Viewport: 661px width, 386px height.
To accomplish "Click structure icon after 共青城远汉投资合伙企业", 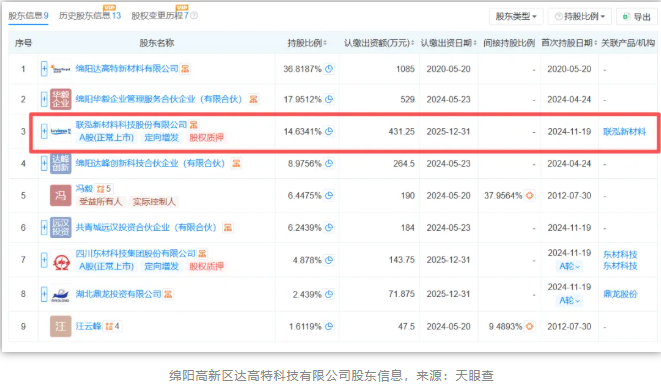I will (228, 228).
